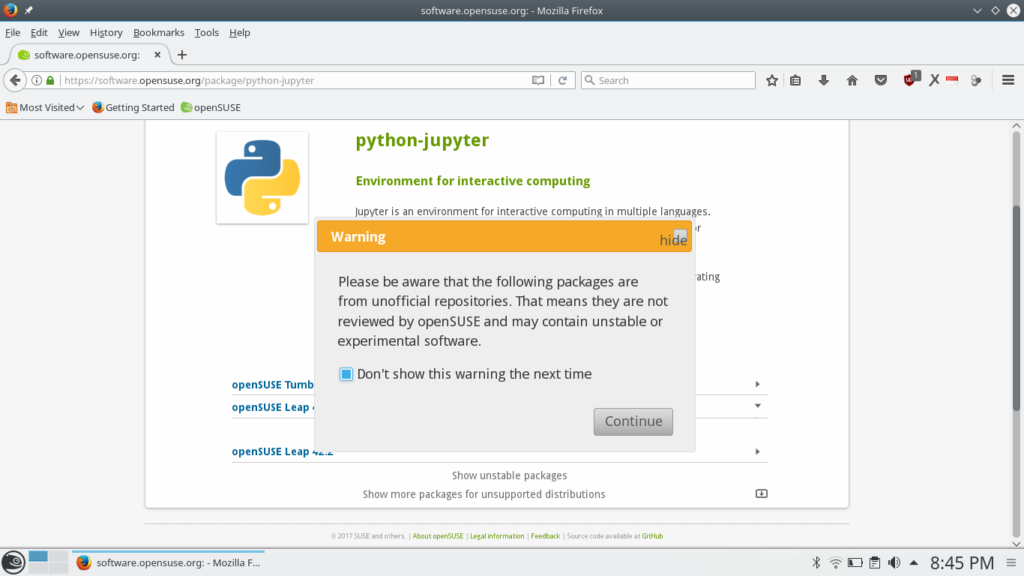Open the History menu
The image size is (1024, 576).
(x=106, y=33)
